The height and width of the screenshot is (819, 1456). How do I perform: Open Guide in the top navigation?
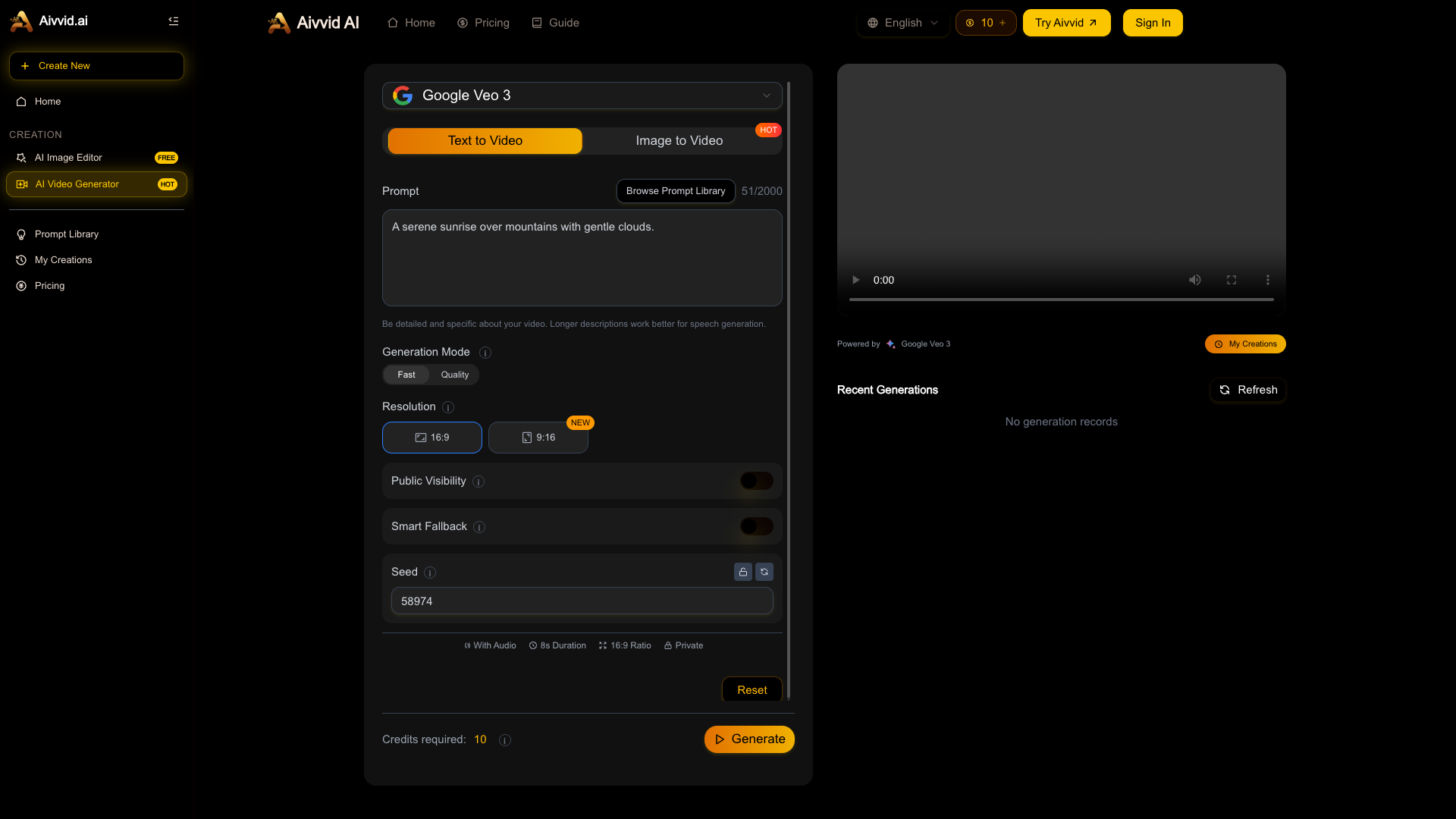[555, 23]
